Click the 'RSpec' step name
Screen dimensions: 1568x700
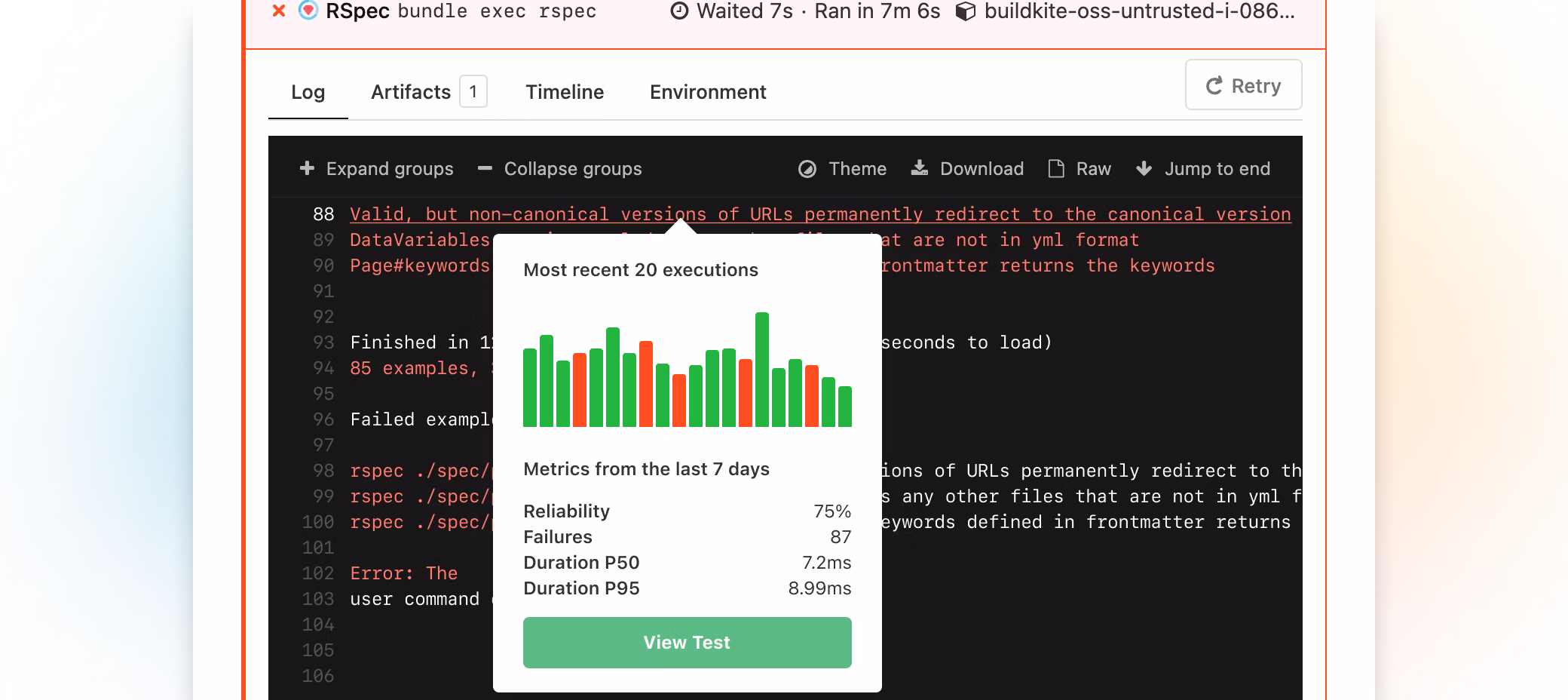click(357, 11)
